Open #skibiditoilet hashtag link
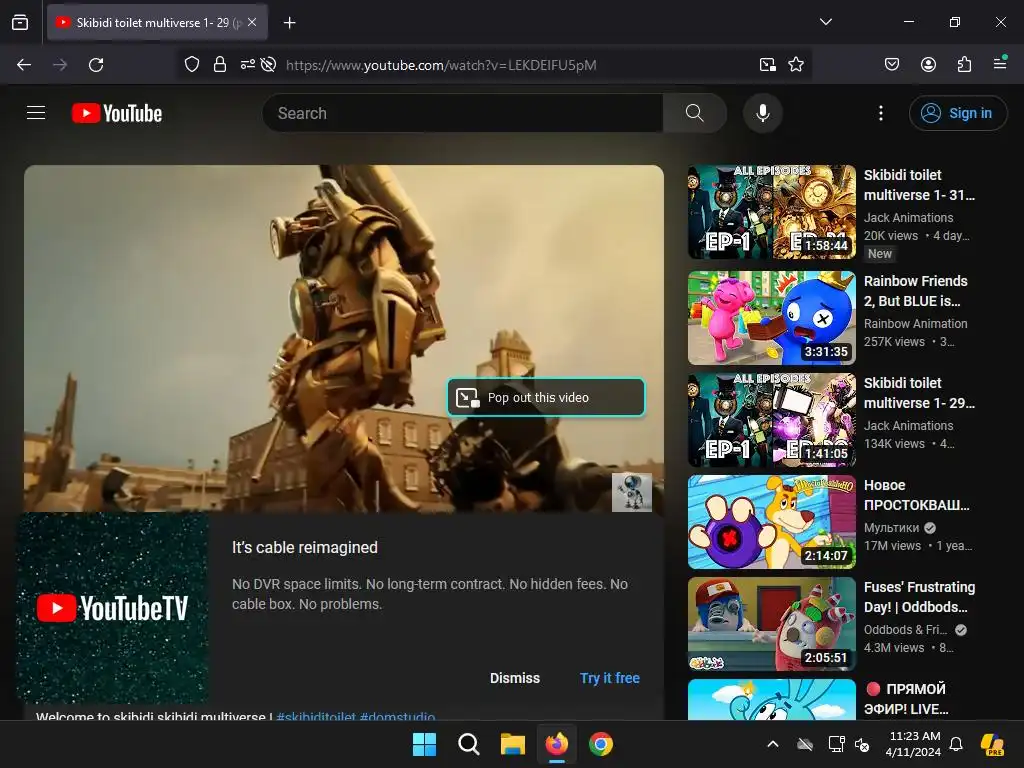This screenshot has width=1024, height=768. click(x=316, y=716)
